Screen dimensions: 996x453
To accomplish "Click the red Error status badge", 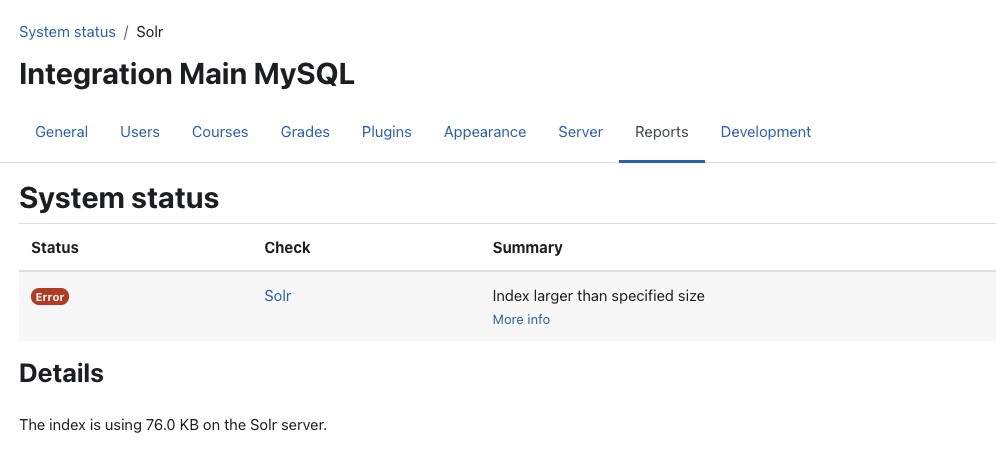I will click(x=50, y=297).
